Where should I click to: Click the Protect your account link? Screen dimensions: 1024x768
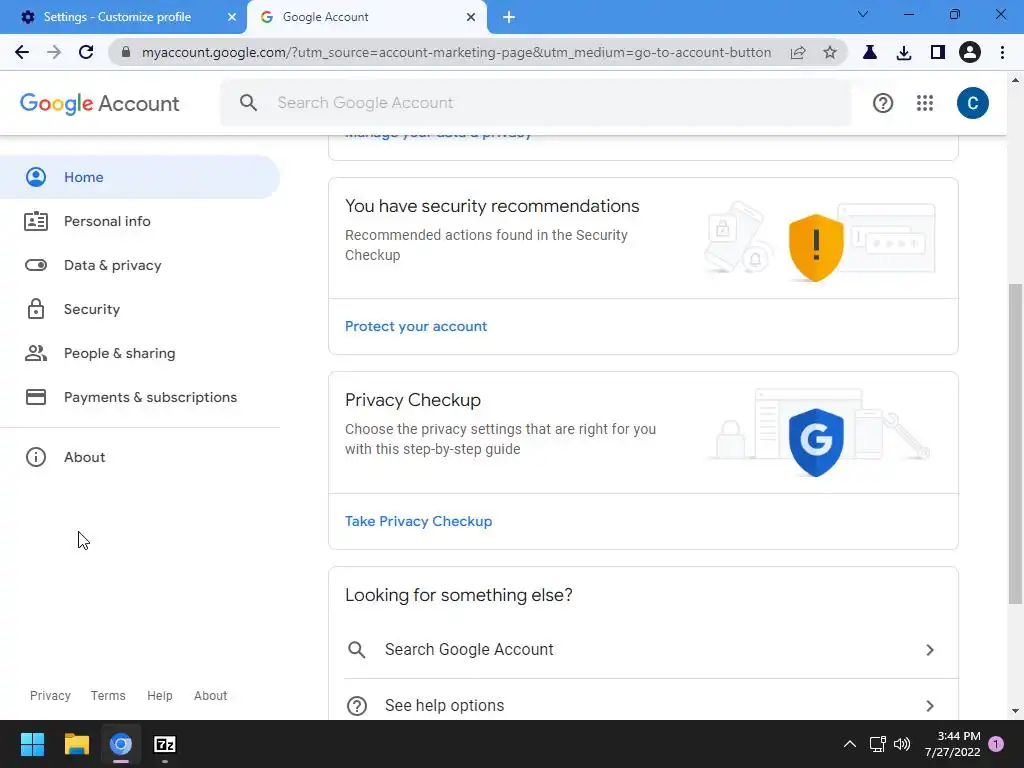416,327
